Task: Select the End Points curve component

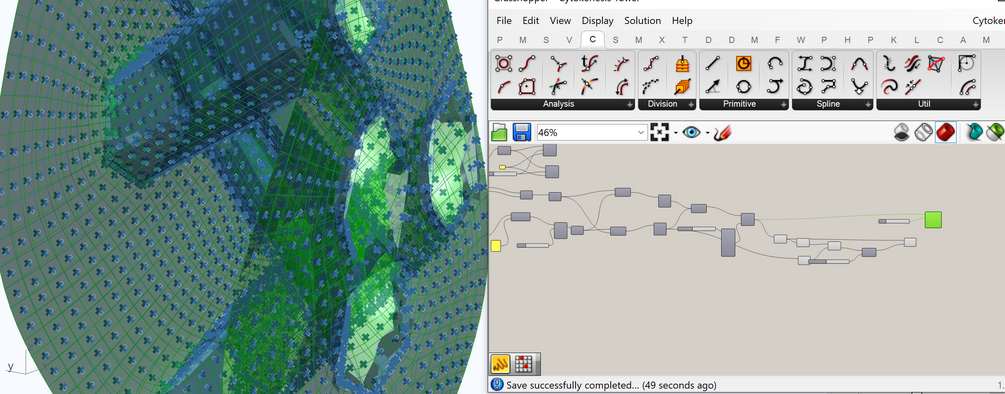Action: click(x=527, y=63)
